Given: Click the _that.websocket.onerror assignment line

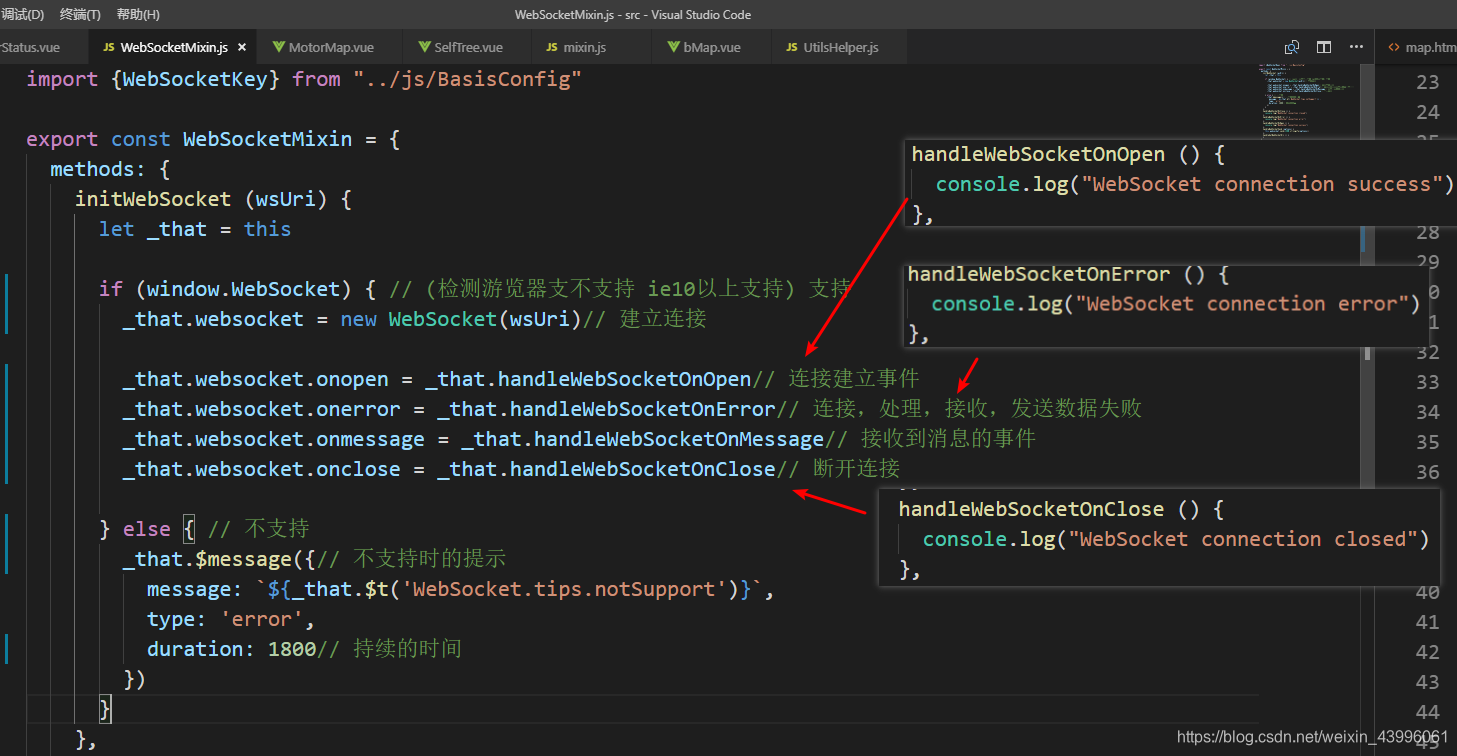Looking at the screenshot, I should tap(632, 409).
